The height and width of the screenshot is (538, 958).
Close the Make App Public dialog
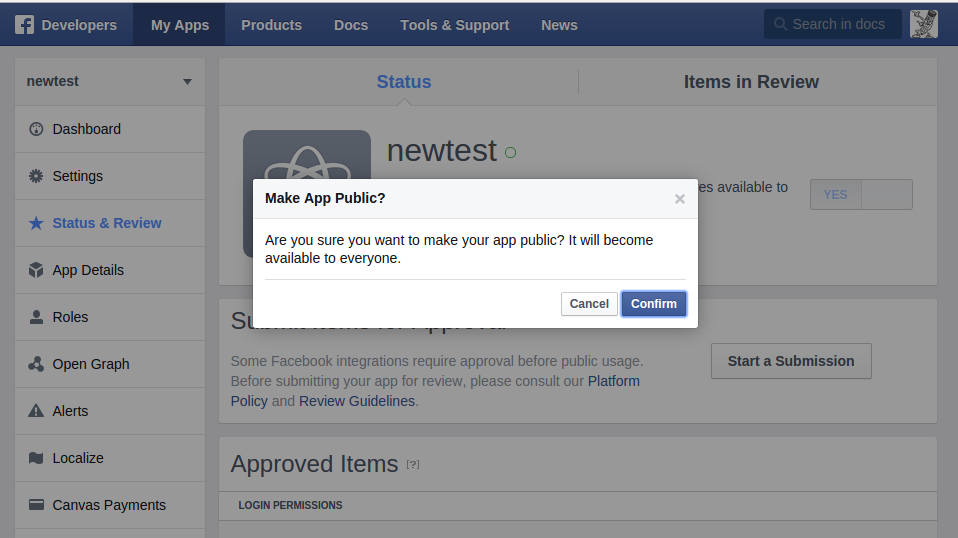tap(679, 198)
